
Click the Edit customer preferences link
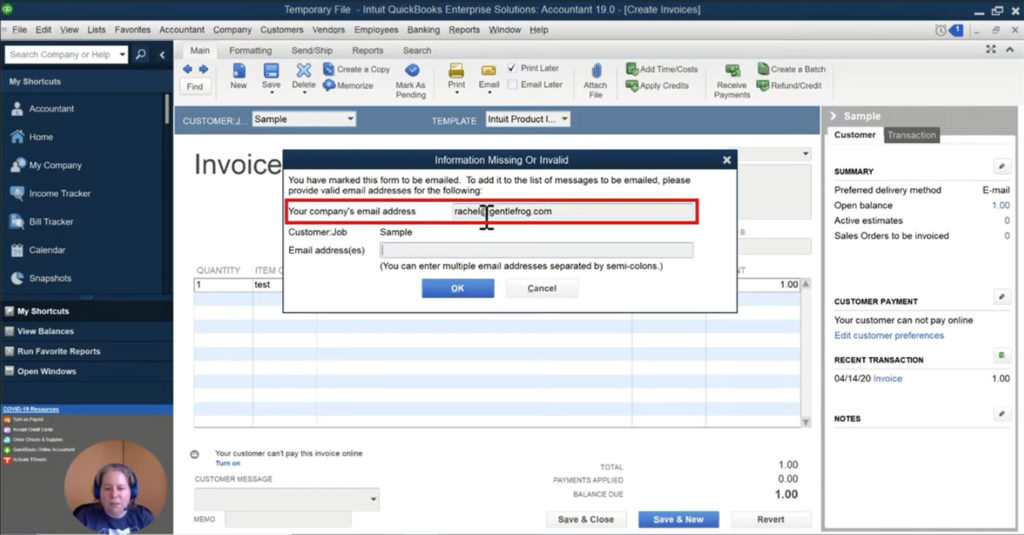889,335
